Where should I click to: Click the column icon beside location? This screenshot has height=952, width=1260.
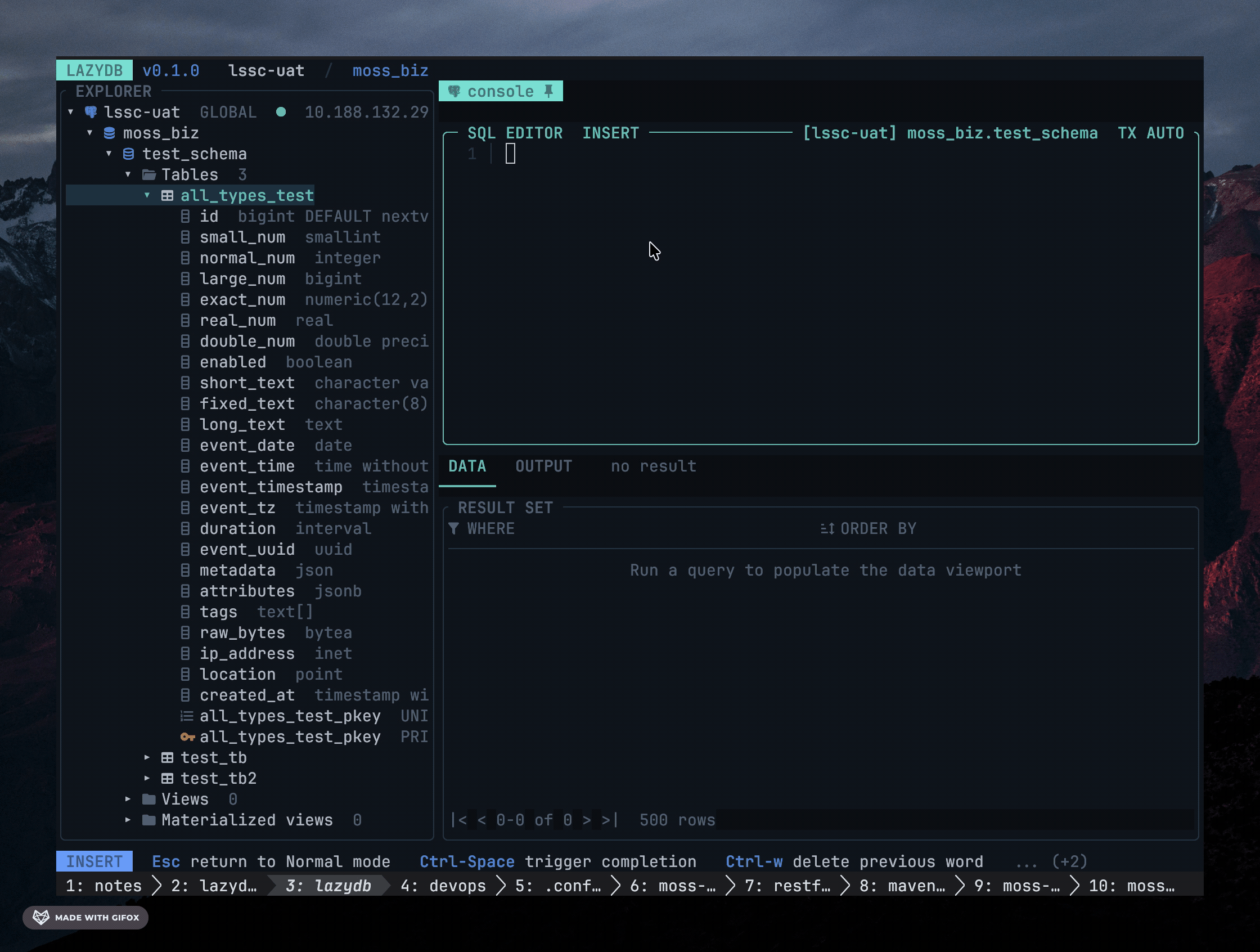[x=185, y=674]
